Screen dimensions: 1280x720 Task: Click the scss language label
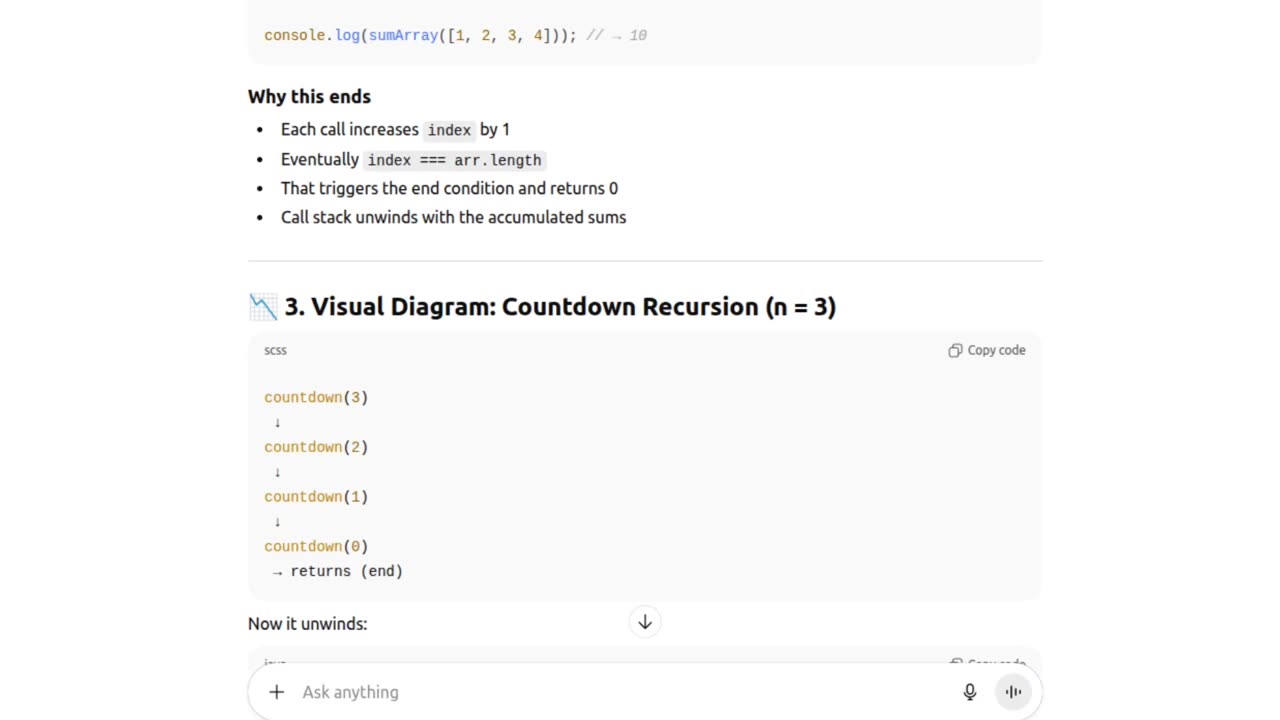point(275,350)
